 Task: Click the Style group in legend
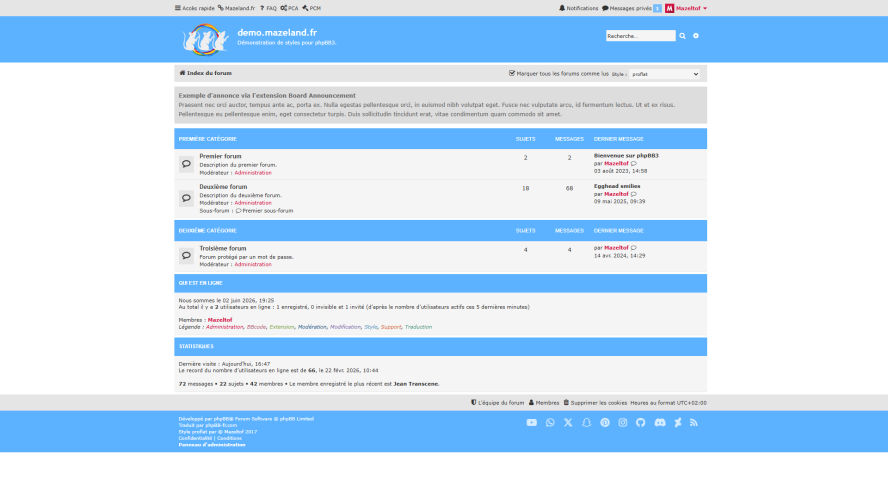[370, 327]
